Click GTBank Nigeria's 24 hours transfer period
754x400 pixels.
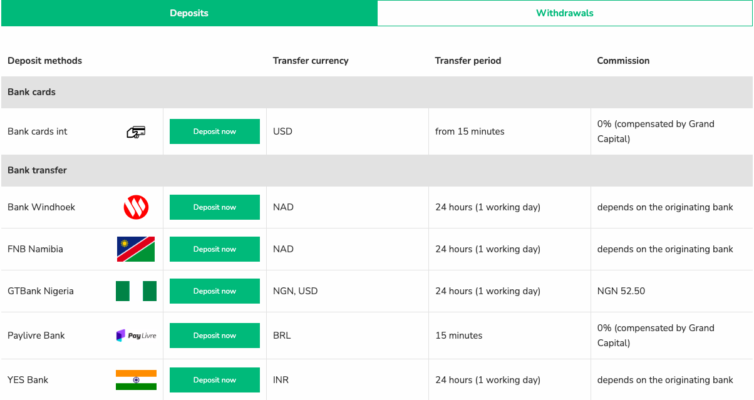(x=488, y=291)
